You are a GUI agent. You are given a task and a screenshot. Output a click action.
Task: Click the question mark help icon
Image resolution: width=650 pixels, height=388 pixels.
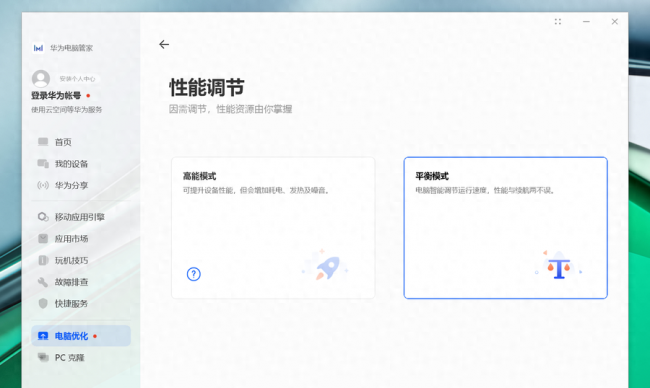(194, 274)
